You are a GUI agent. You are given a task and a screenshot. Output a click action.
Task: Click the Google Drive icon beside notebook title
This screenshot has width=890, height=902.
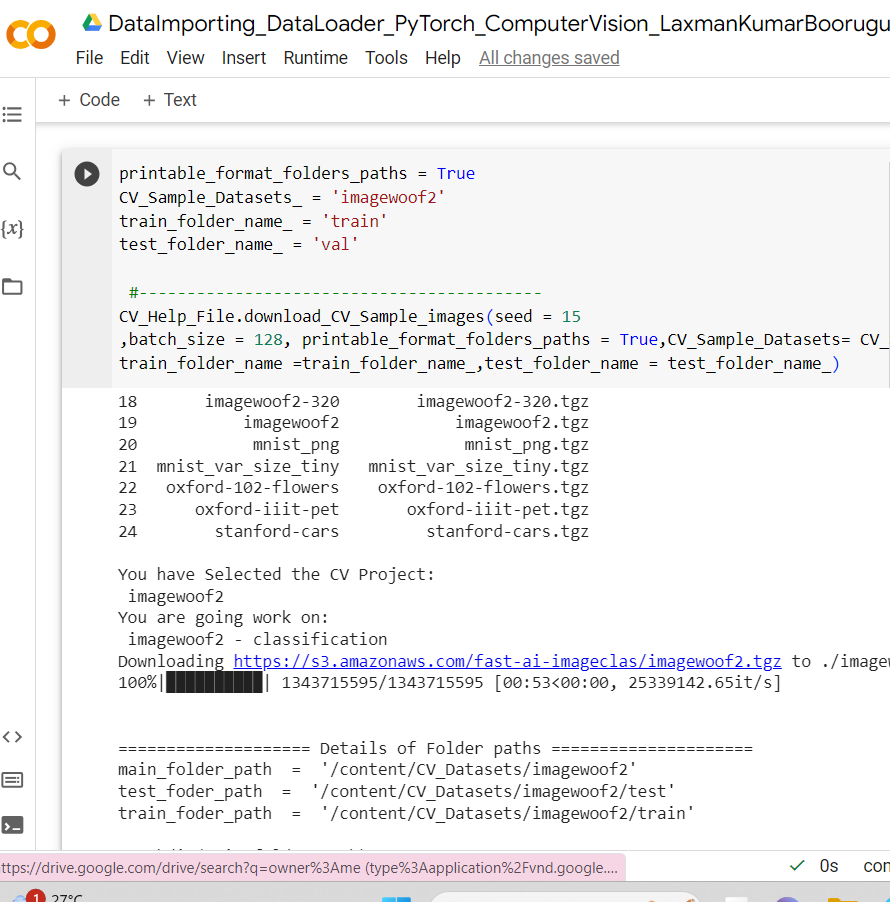pyautogui.click(x=92, y=24)
